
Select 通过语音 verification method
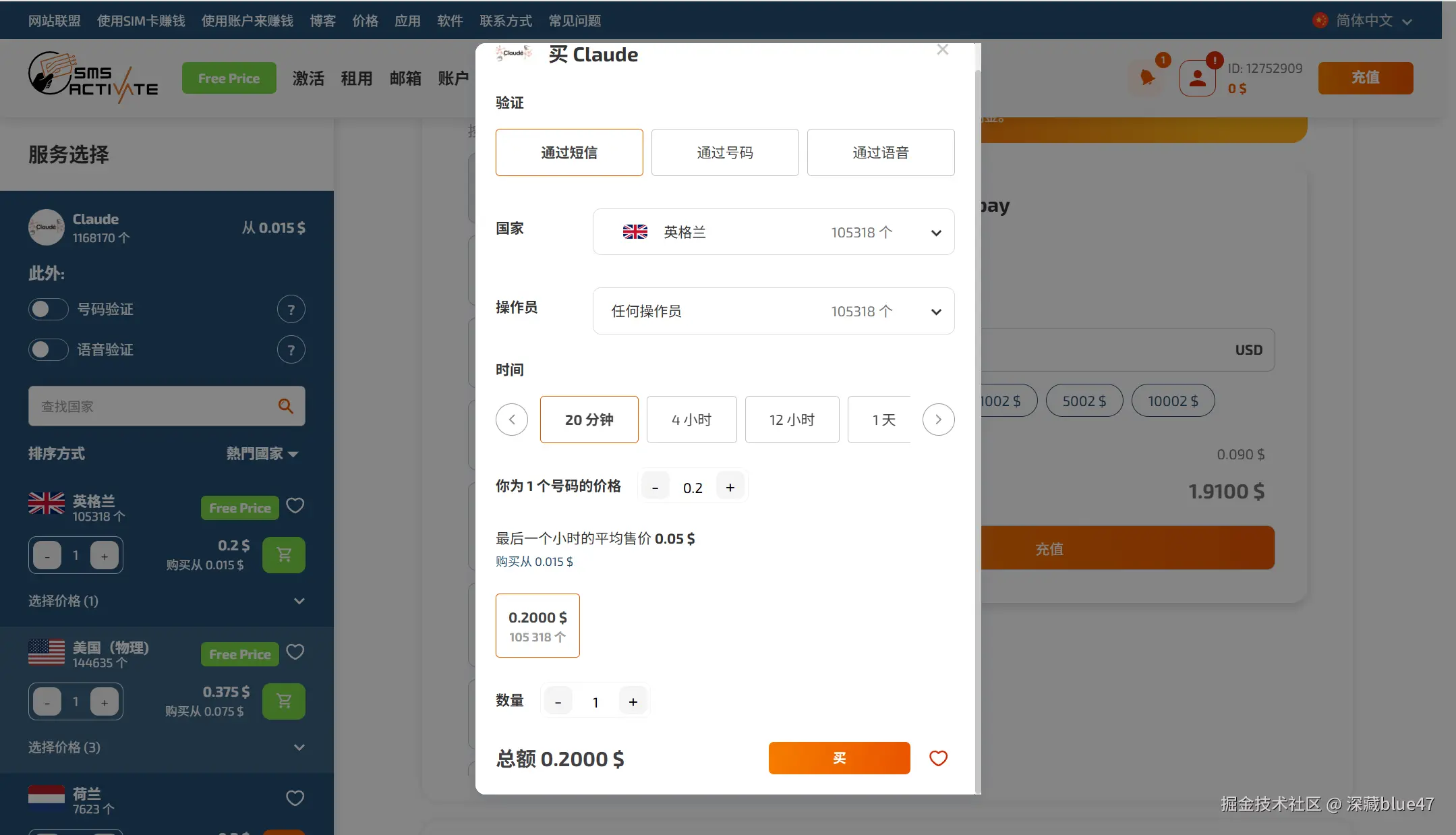coord(880,152)
